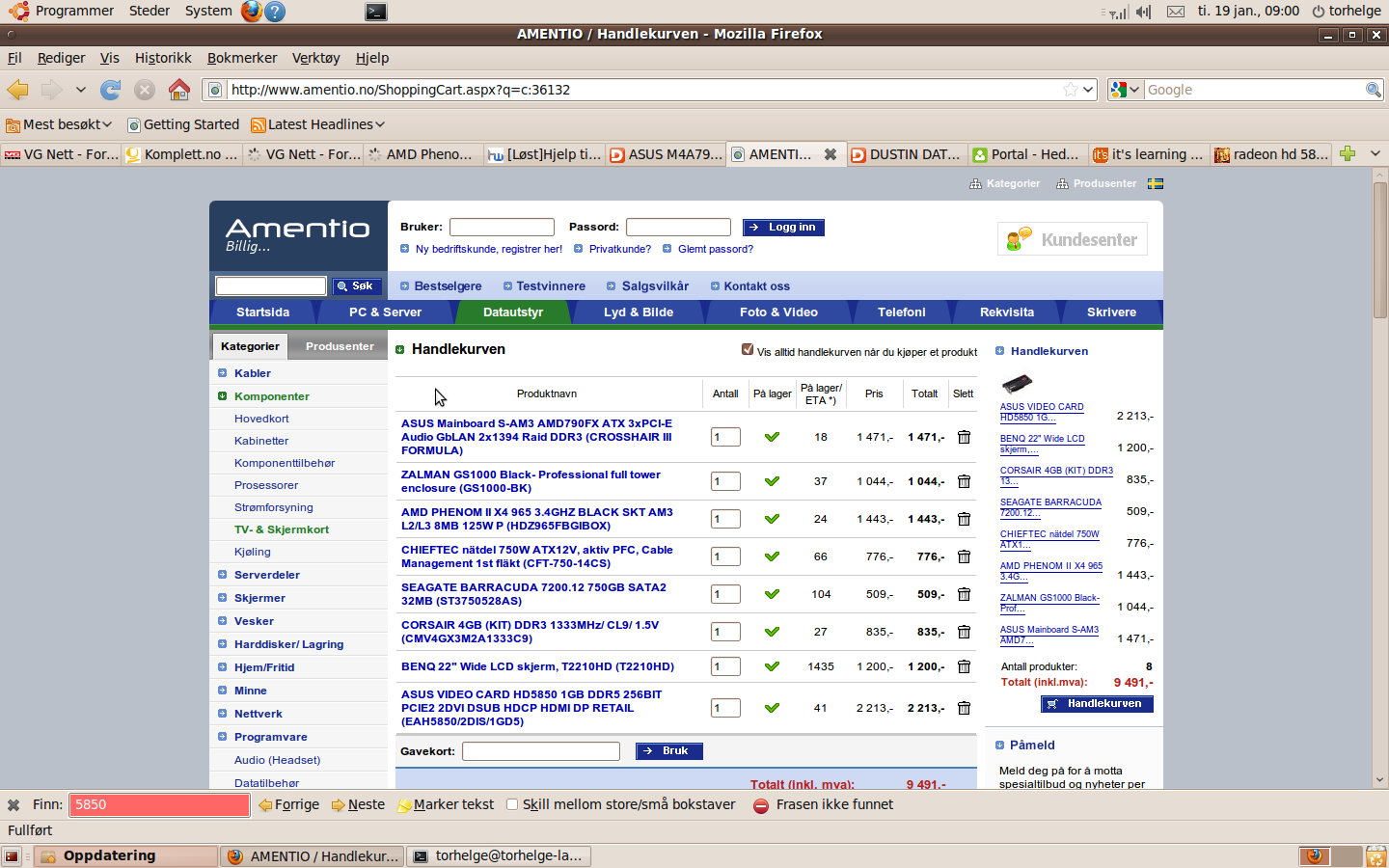This screenshot has width=1389, height=868.
Task: Open the Lyd & Bilde navigation tab
Action: click(639, 312)
